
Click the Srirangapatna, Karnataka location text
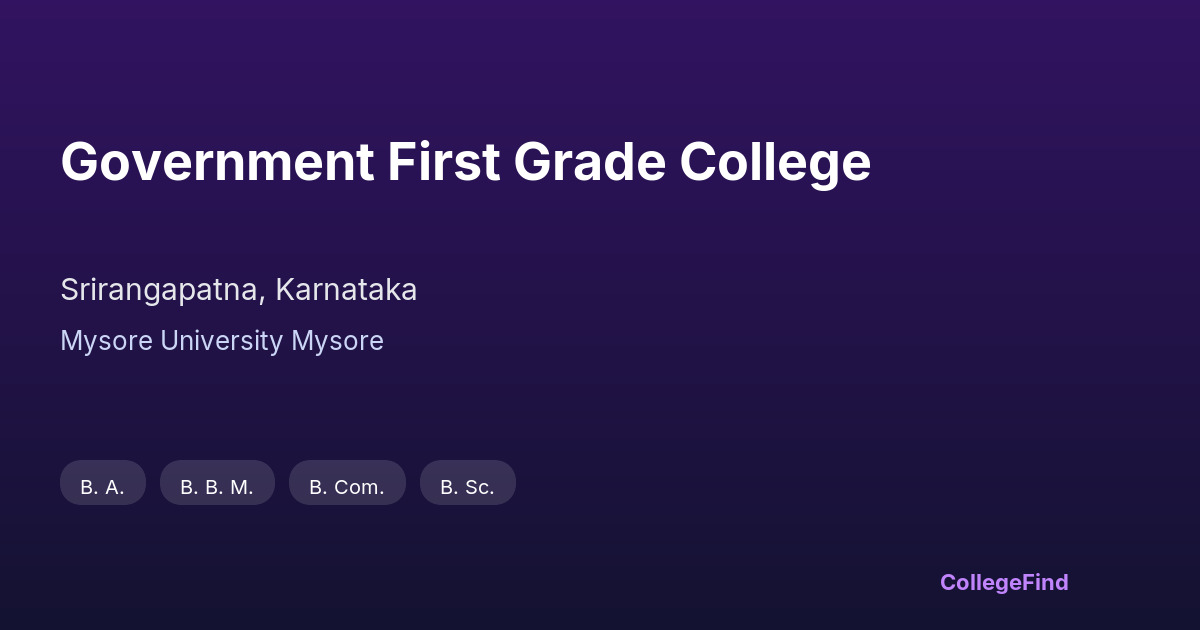[x=238, y=290]
